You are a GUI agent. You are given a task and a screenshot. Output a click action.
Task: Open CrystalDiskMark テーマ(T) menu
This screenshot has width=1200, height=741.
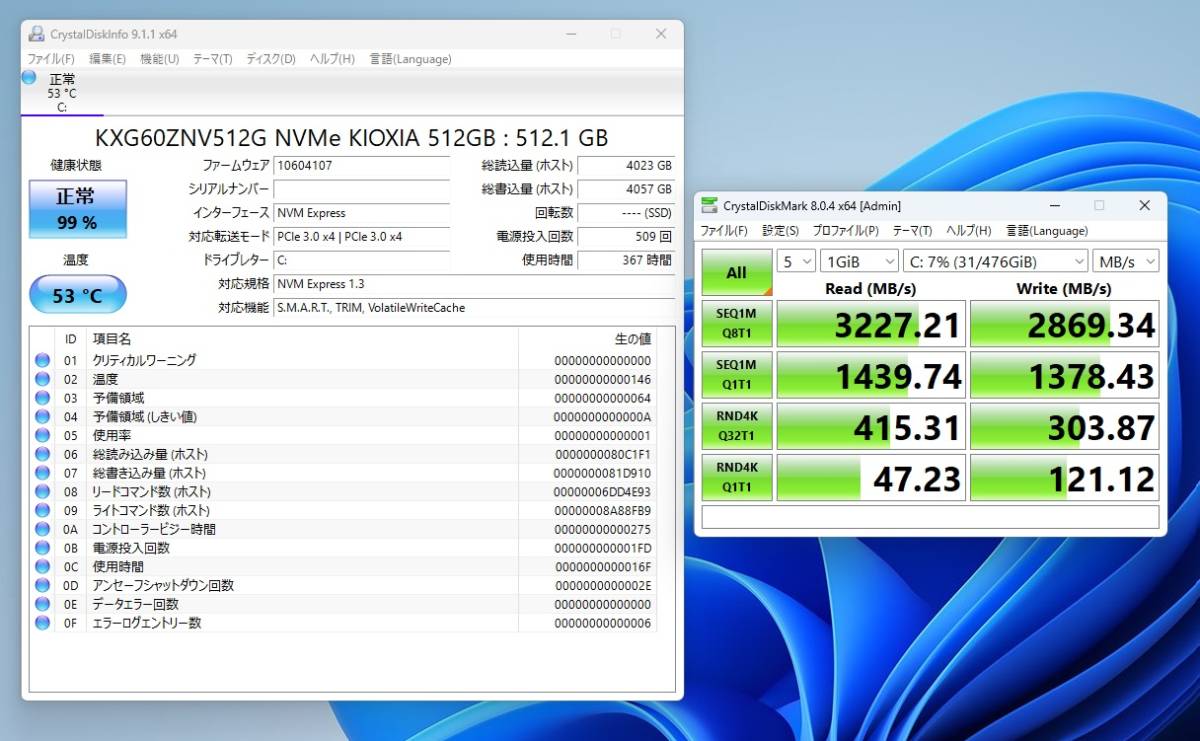pos(912,231)
